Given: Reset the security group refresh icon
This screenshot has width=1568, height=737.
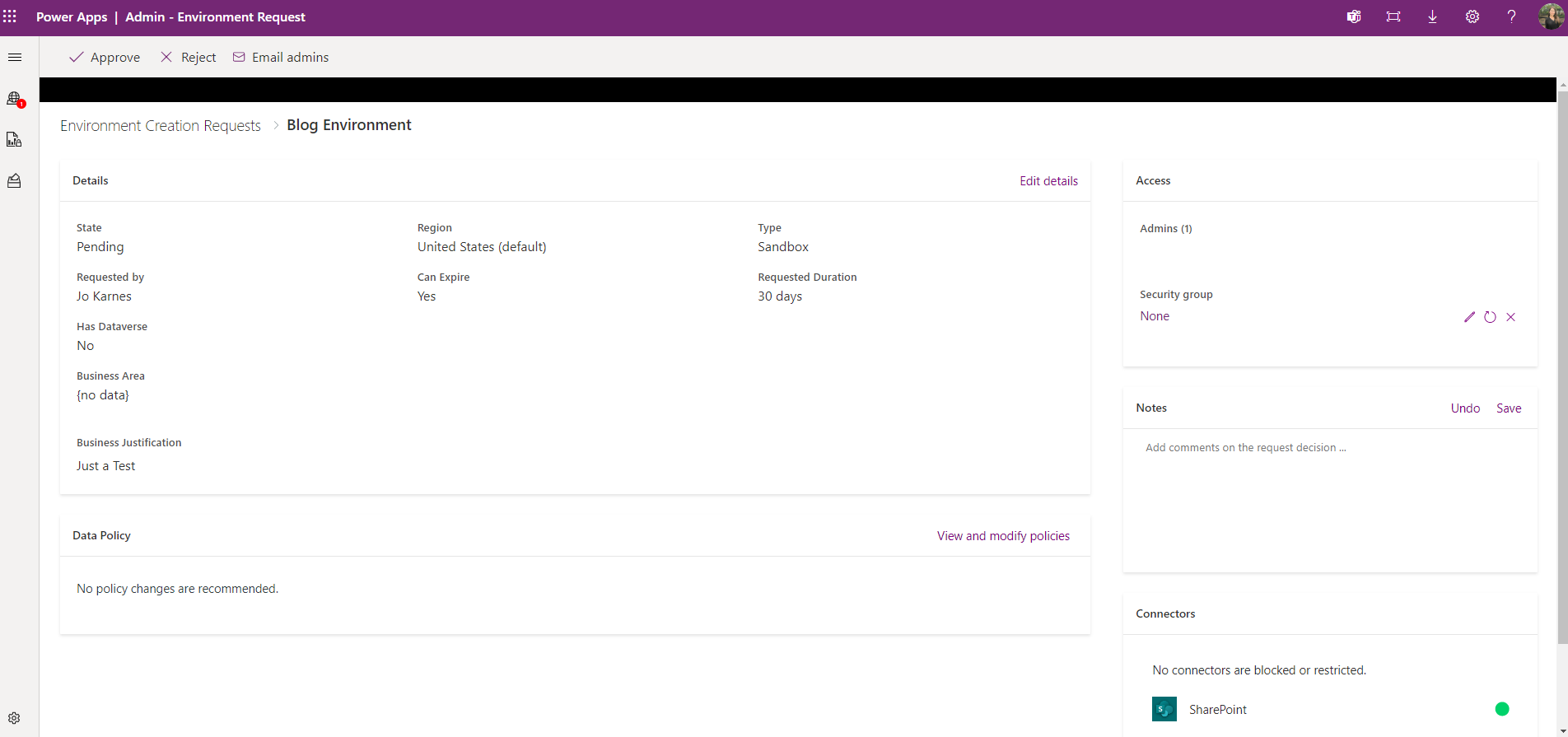Looking at the screenshot, I should tap(1490, 317).
